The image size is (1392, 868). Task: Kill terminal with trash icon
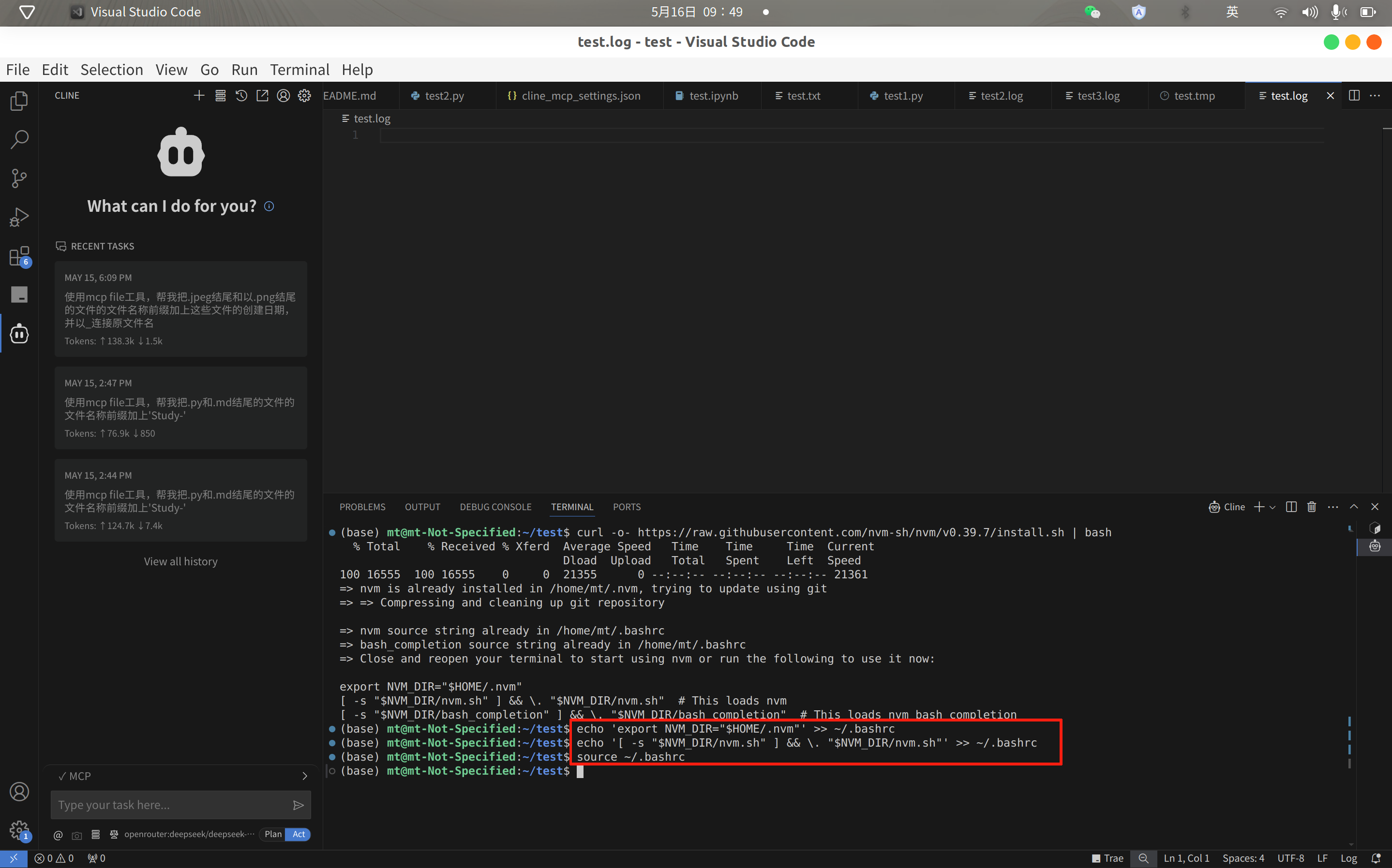click(1312, 506)
